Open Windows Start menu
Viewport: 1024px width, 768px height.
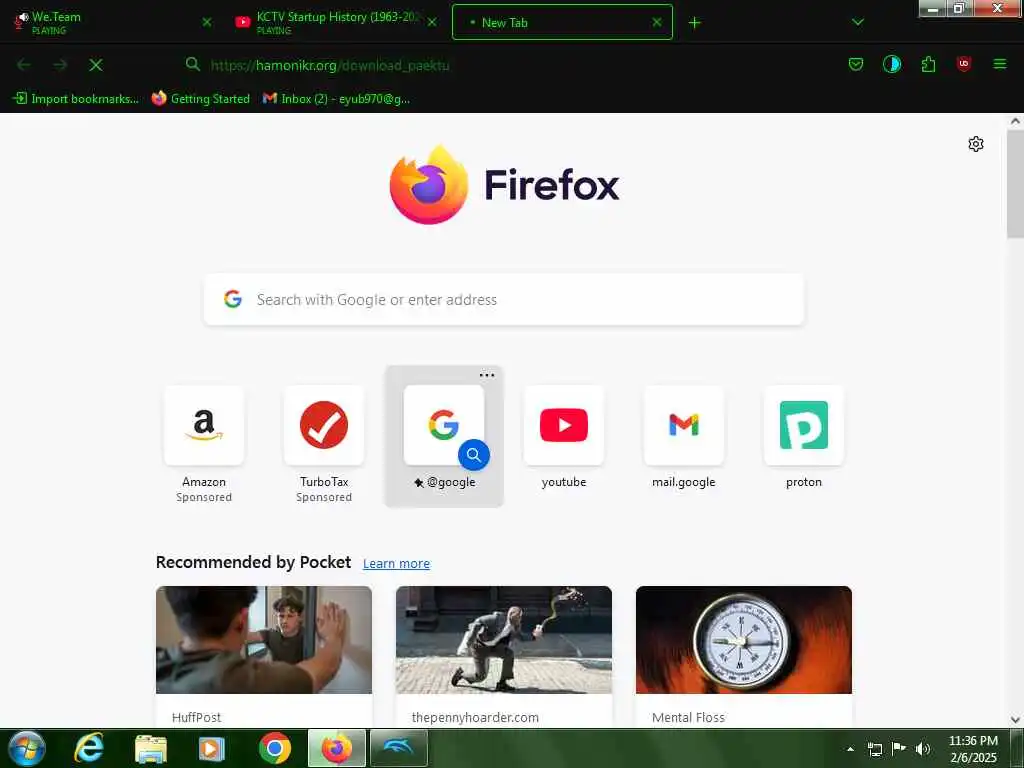[27, 748]
